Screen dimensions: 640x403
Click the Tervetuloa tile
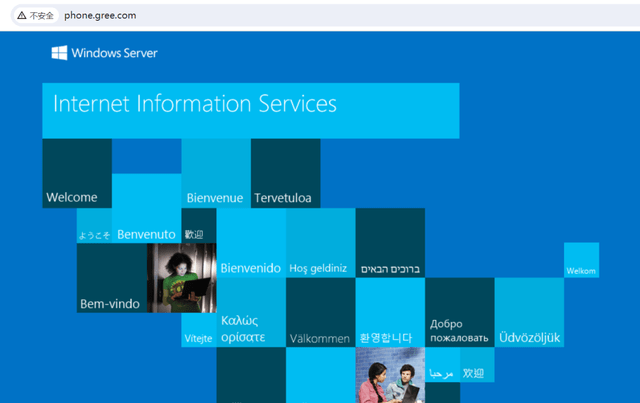pyautogui.click(x=285, y=173)
